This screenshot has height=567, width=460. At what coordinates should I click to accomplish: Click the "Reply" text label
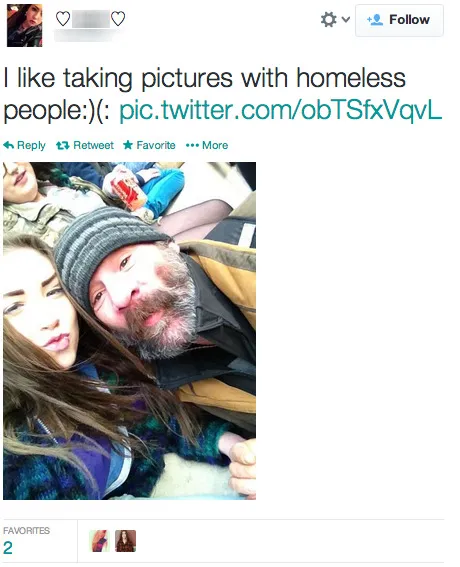[31, 146]
